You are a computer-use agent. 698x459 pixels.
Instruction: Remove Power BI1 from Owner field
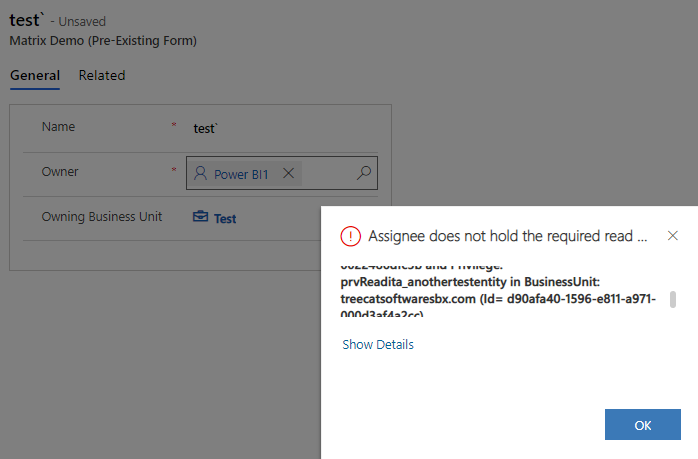point(288,173)
